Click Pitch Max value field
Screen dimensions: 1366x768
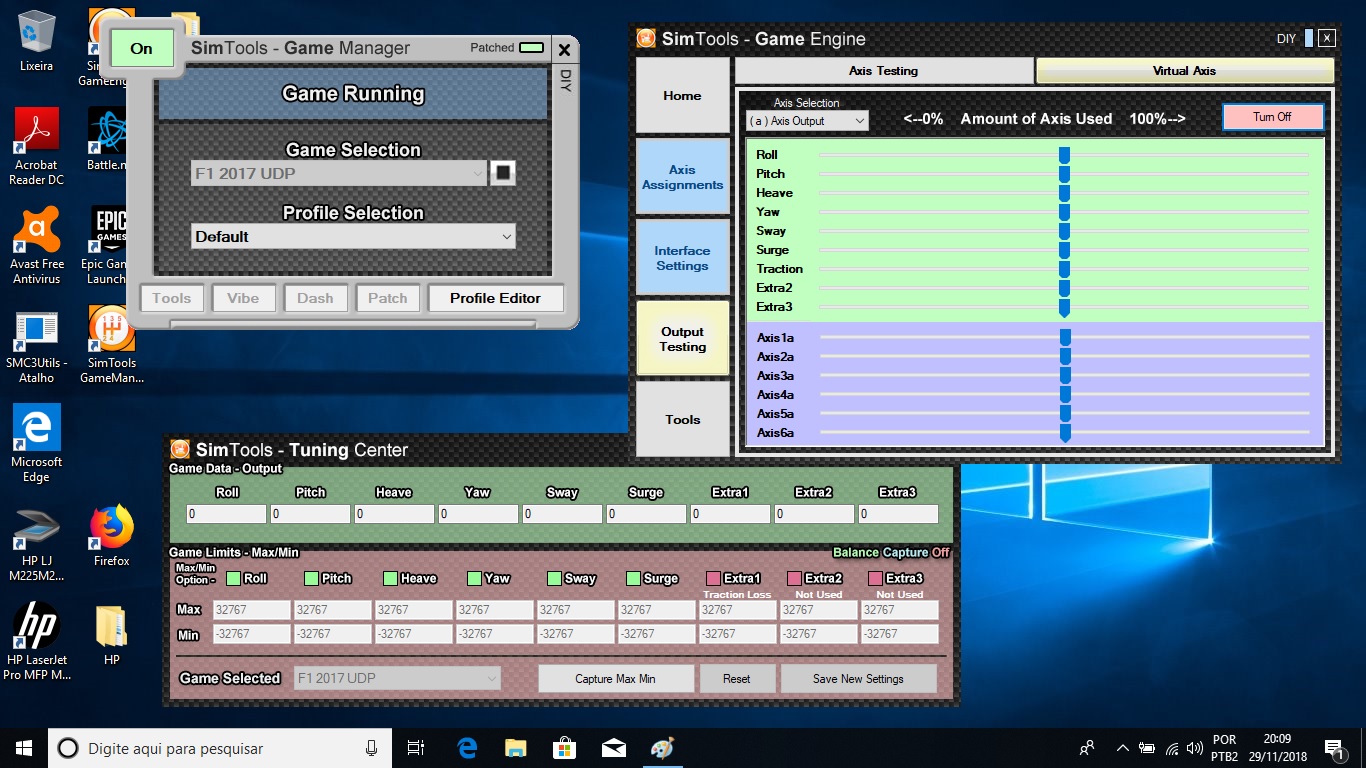click(332, 609)
